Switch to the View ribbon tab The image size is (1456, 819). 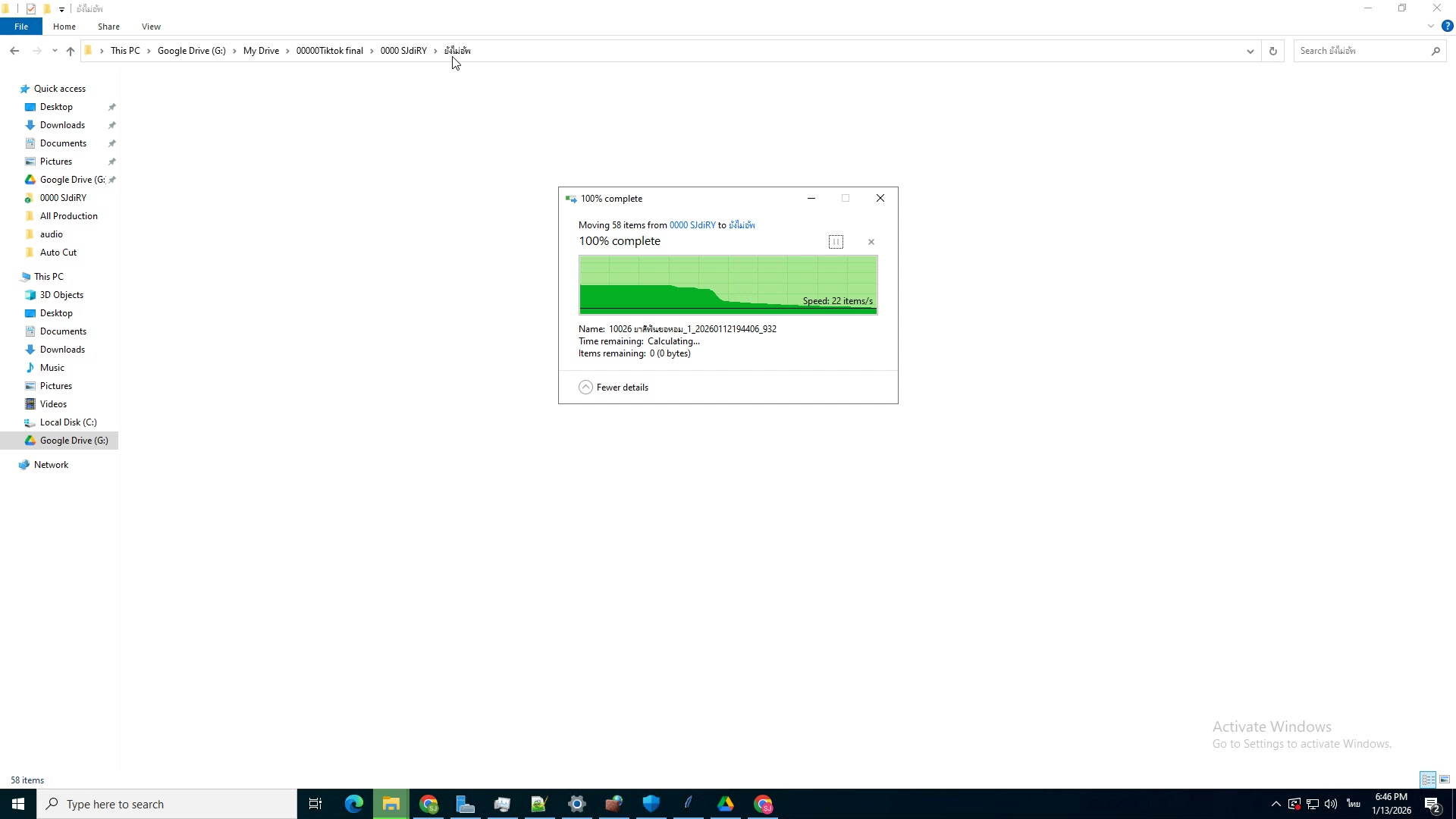point(151,26)
